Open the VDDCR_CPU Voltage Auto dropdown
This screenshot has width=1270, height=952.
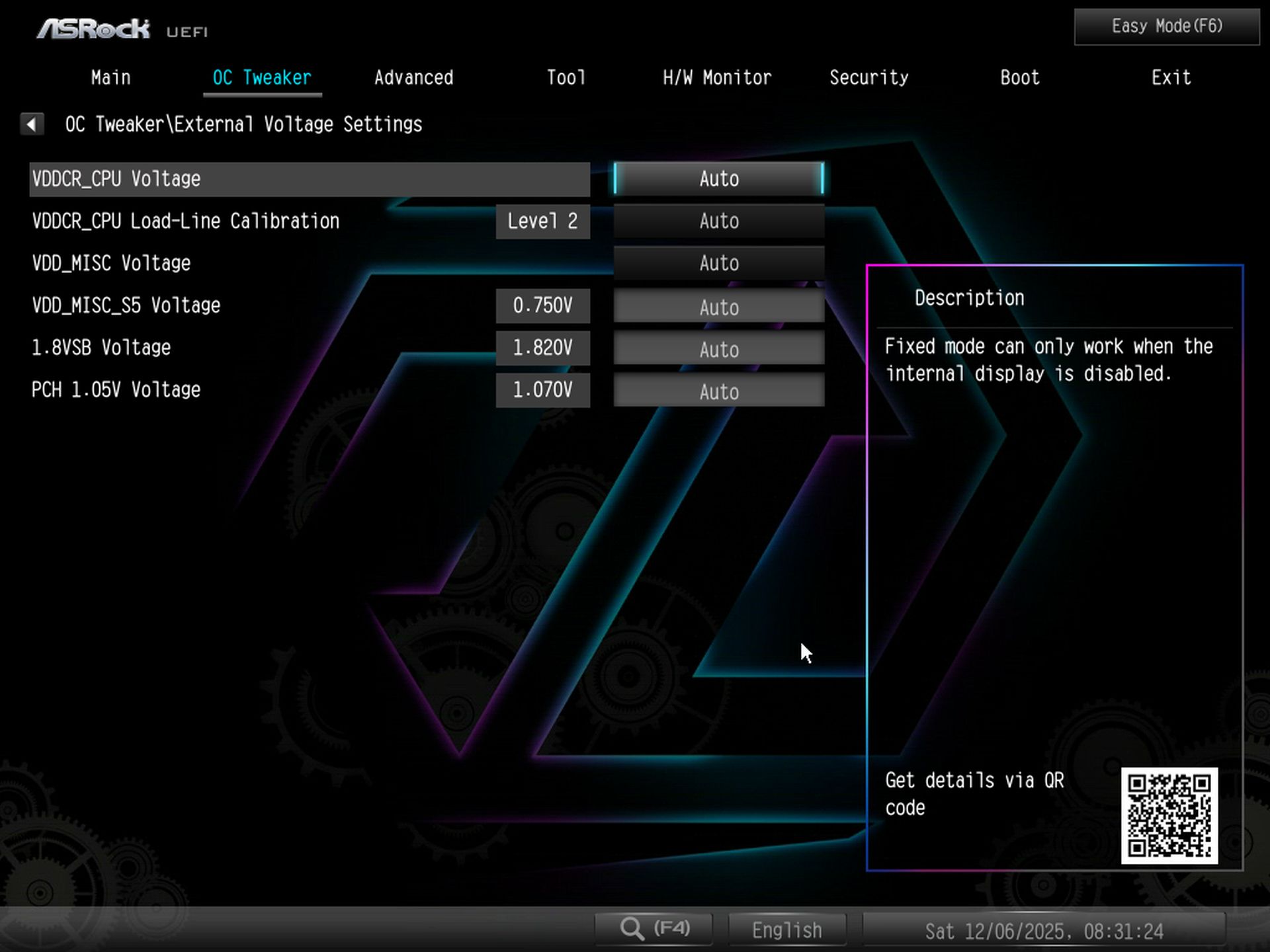pyautogui.click(x=718, y=178)
